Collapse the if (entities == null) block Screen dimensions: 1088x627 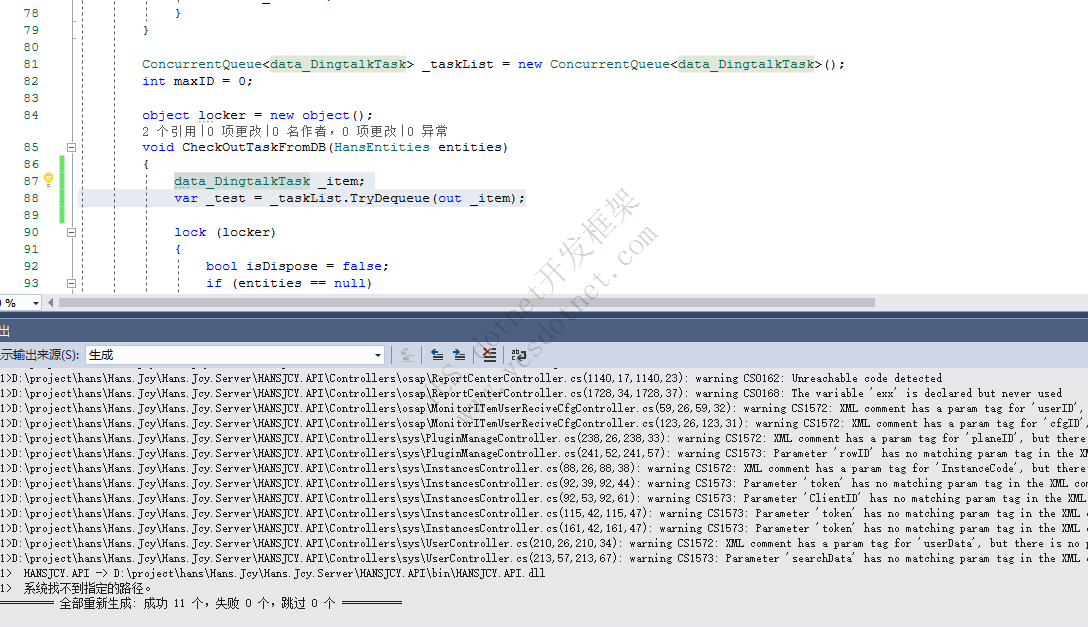[70, 283]
